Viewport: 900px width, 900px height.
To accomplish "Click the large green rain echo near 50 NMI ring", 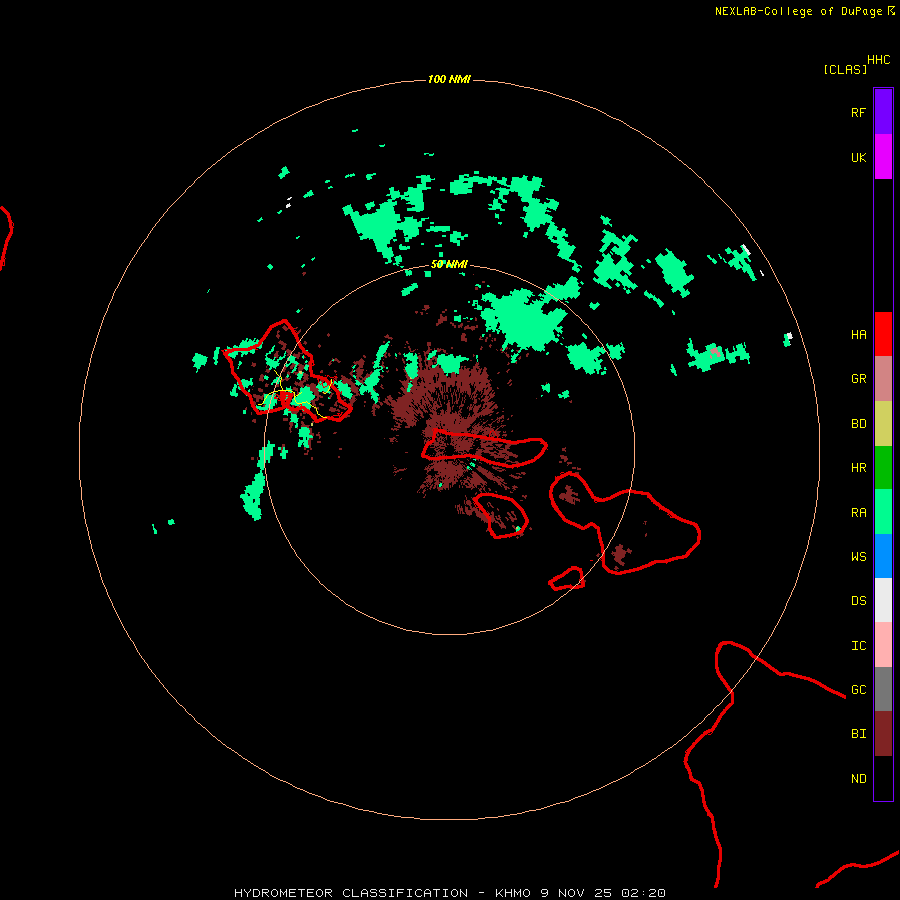I will click(521, 320).
